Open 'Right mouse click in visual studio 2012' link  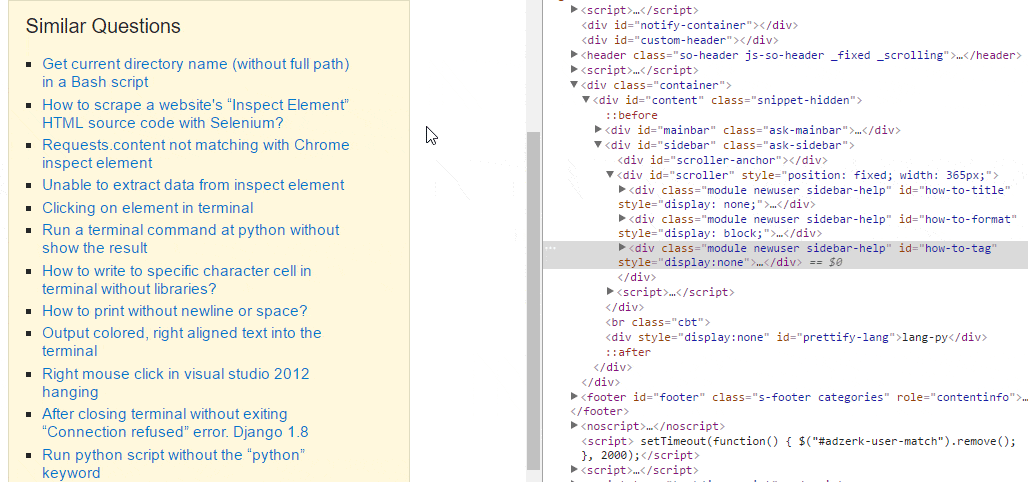[x=176, y=383]
